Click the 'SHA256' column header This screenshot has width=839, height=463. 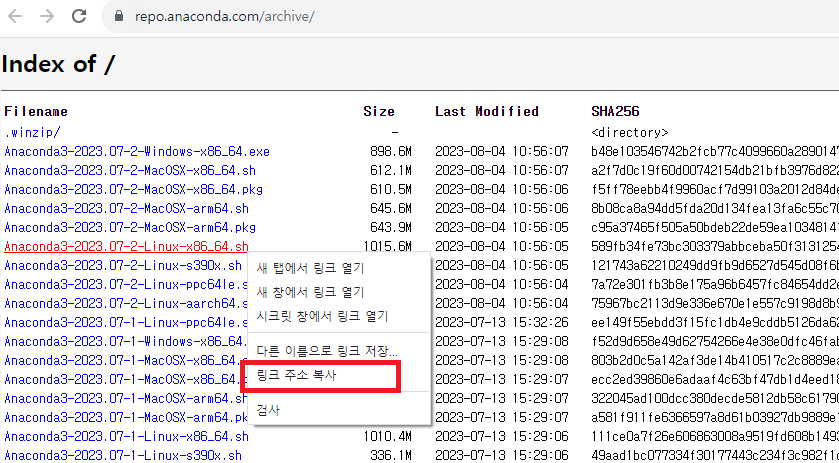tap(615, 112)
